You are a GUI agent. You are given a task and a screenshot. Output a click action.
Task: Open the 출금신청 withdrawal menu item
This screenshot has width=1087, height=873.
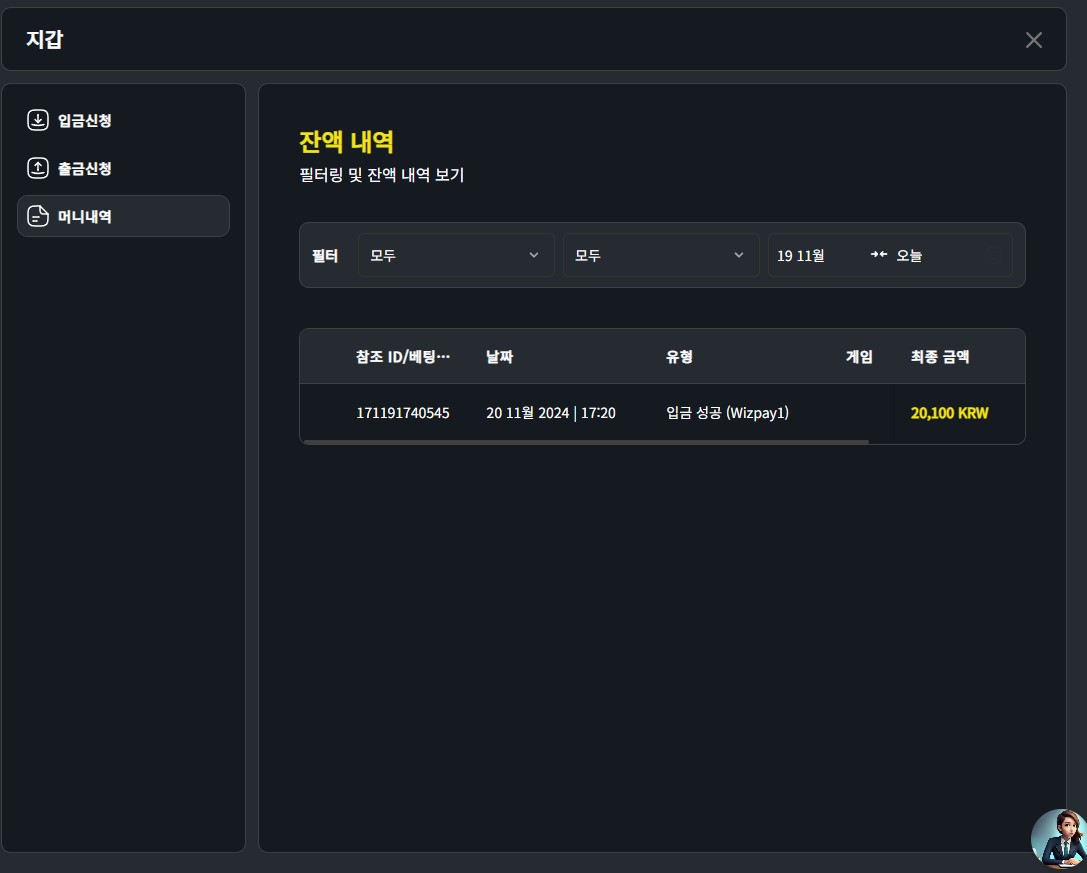pyautogui.click(x=123, y=168)
